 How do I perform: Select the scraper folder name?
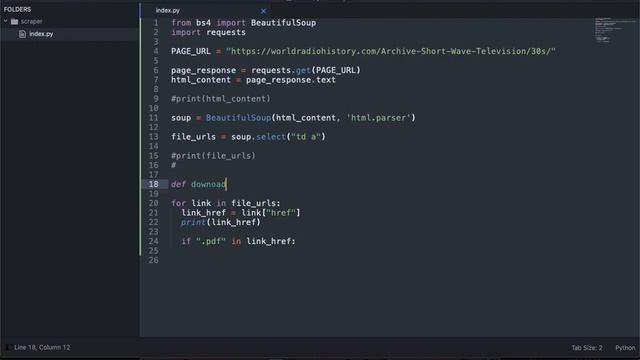pos(31,21)
